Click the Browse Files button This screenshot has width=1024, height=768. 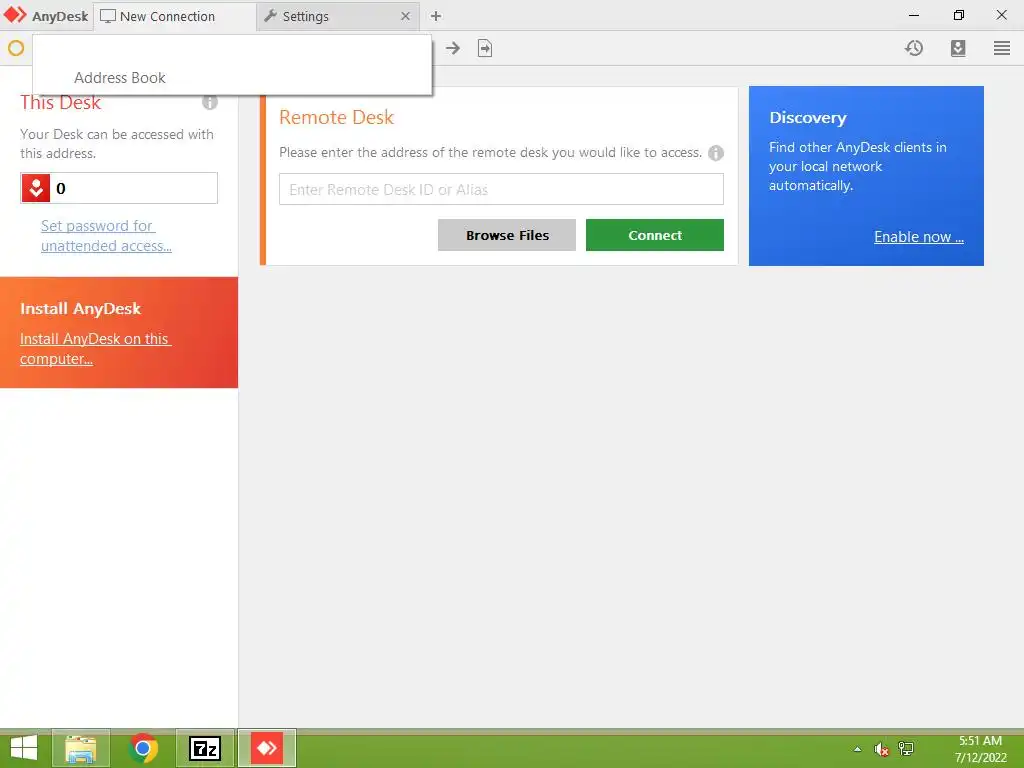click(x=507, y=235)
